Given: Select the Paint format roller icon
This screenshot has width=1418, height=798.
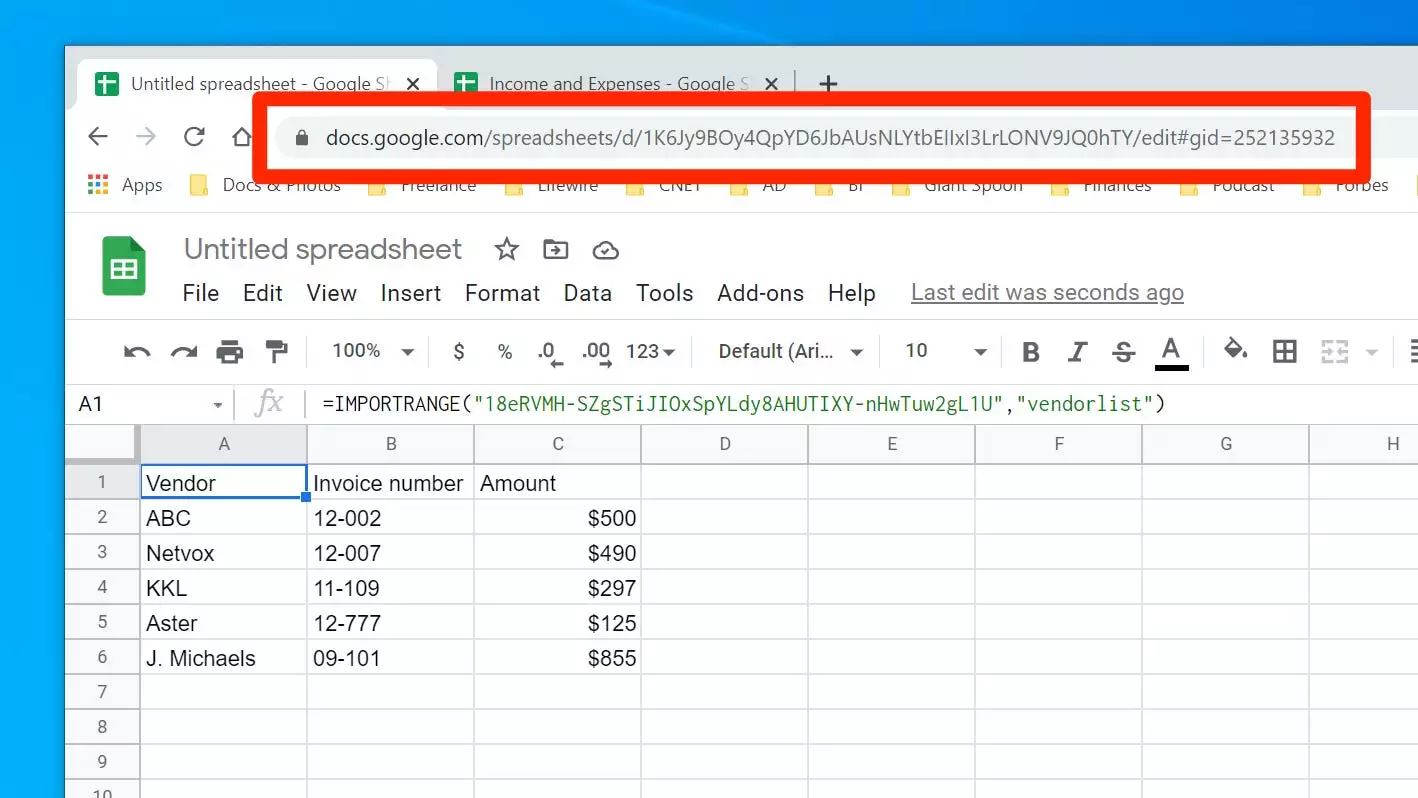Looking at the screenshot, I should (x=276, y=351).
